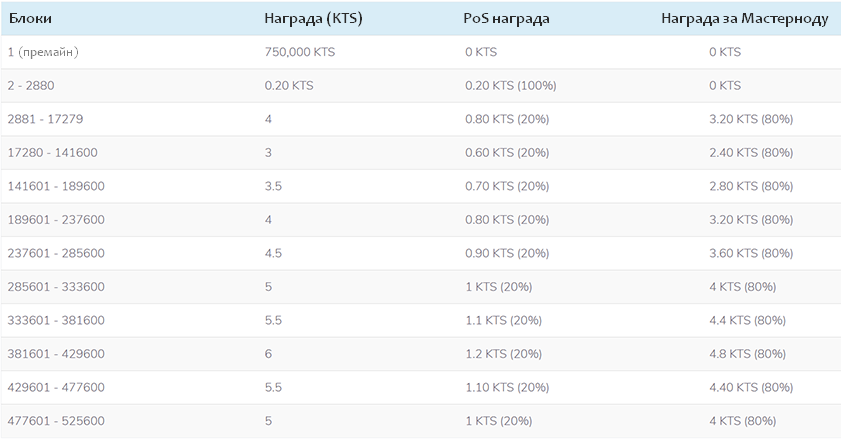Click the 477601 - 525600 block range

56,421
